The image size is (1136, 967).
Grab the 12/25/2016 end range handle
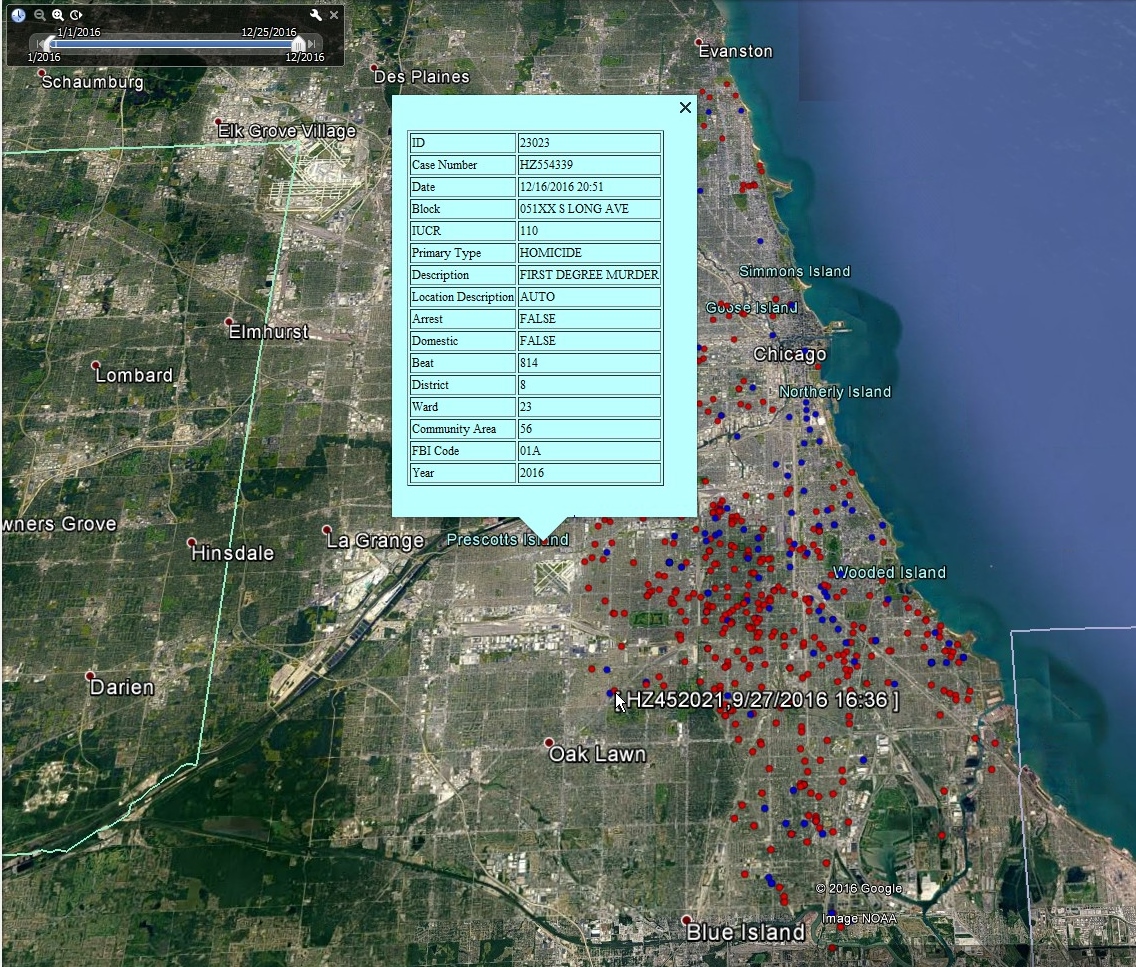pyautogui.click(x=297, y=44)
